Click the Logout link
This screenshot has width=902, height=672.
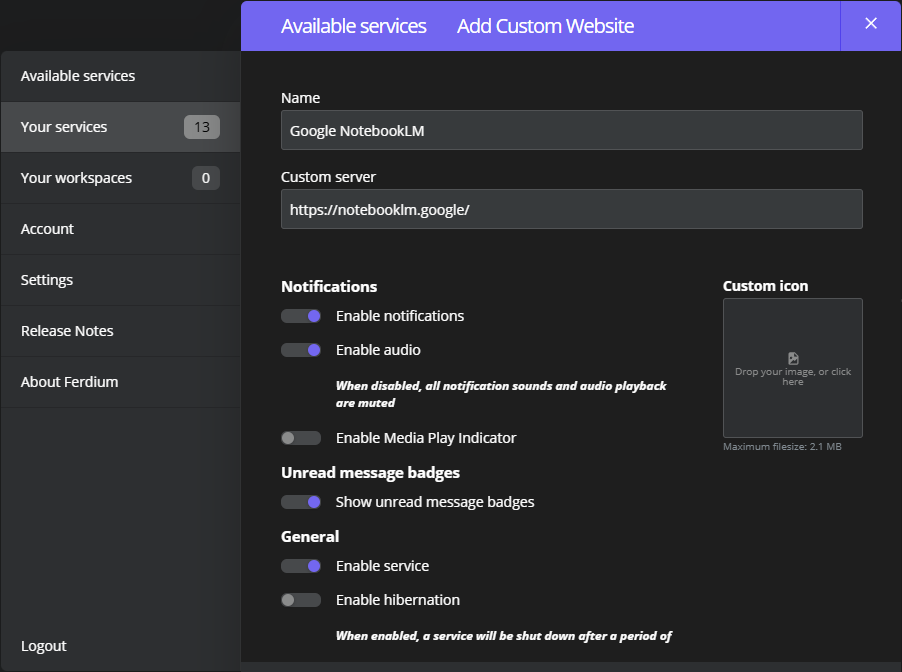pos(43,646)
